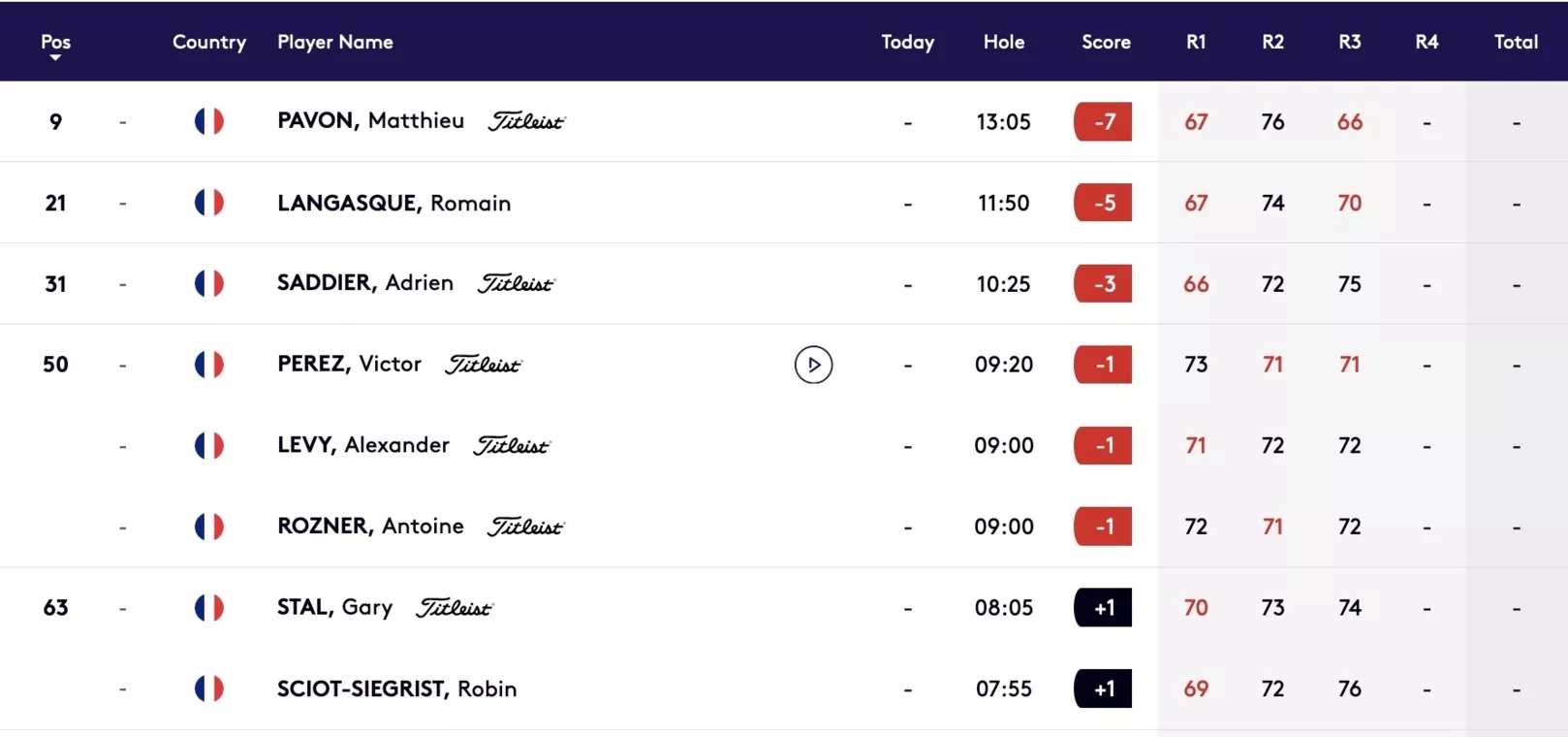
Task: Click the French flag in Langasque's row
Action: click(x=209, y=203)
